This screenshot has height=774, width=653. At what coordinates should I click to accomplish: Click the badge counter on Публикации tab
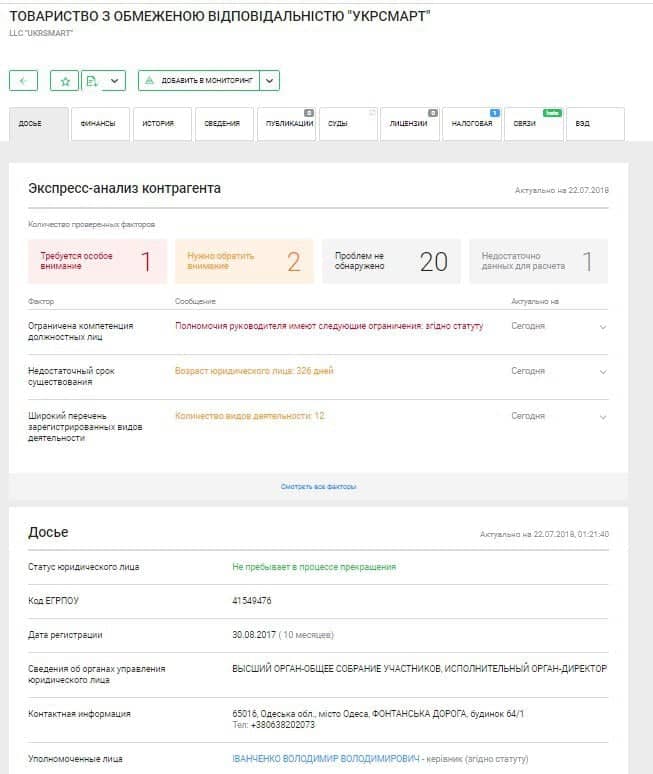pos(308,113)
